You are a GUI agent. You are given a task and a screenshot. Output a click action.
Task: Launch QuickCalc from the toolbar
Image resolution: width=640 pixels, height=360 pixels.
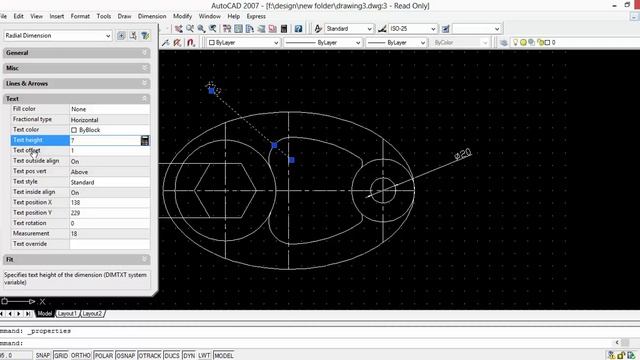284,29
